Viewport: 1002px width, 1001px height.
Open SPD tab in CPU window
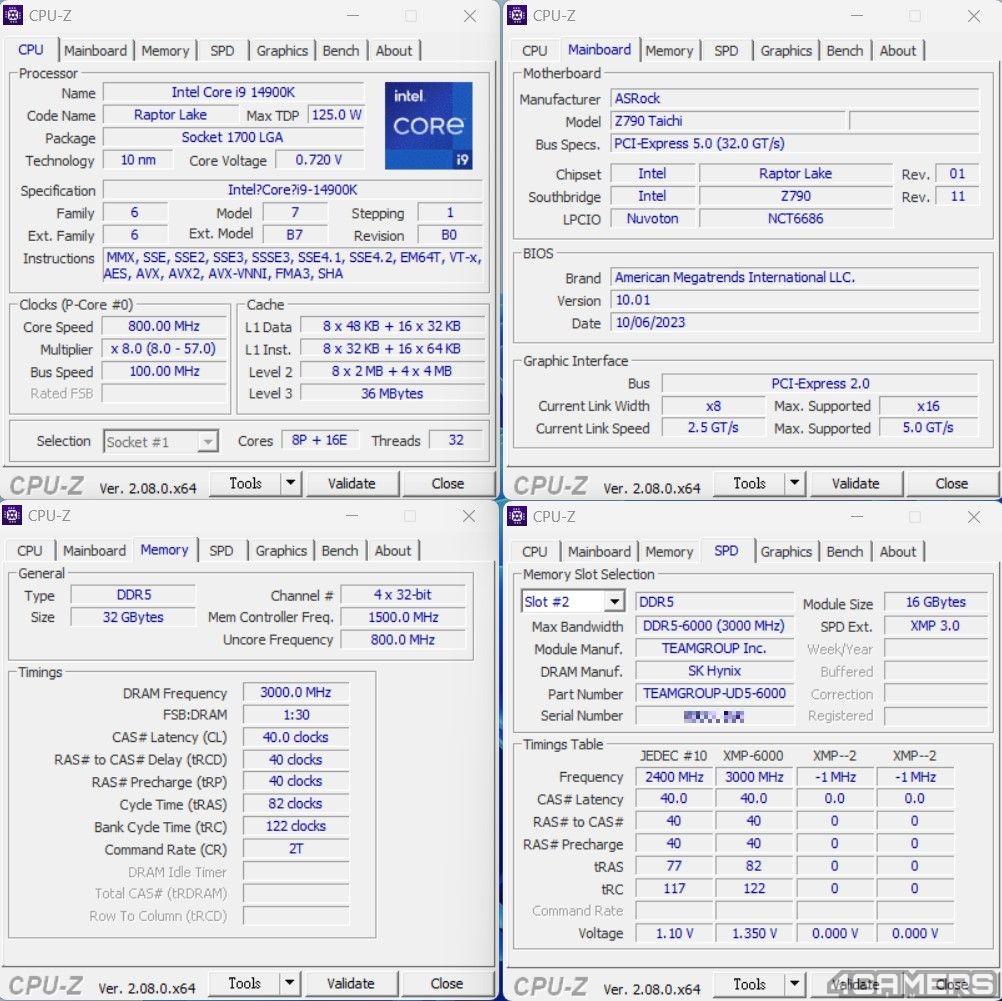tap(222, 50)
